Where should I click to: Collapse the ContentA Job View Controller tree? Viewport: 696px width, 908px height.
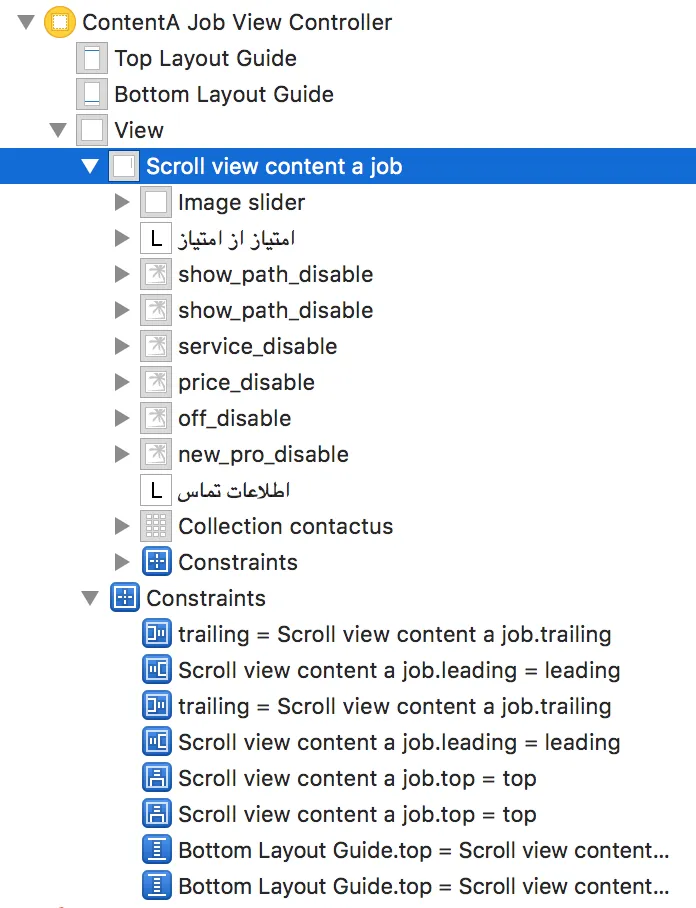(27, 22)
